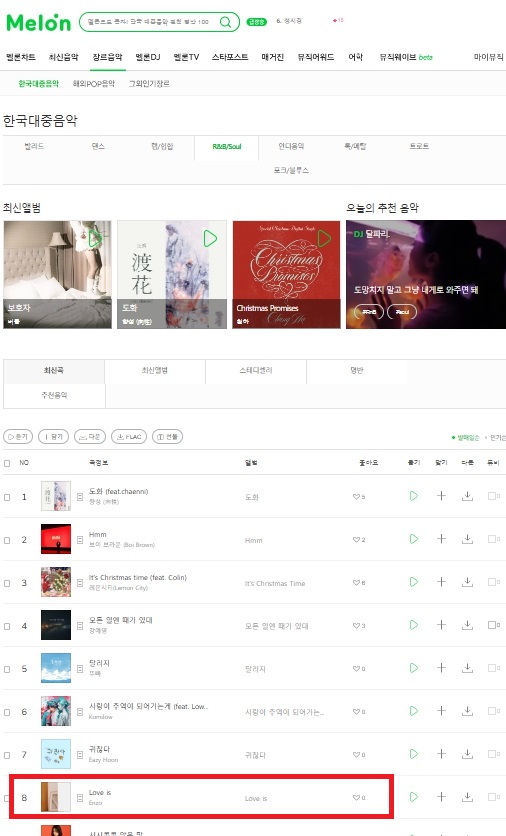This screenshot has height=836, width=506.
Task: Select the checkbox for song number 5
Action: (x=7, y=669)
